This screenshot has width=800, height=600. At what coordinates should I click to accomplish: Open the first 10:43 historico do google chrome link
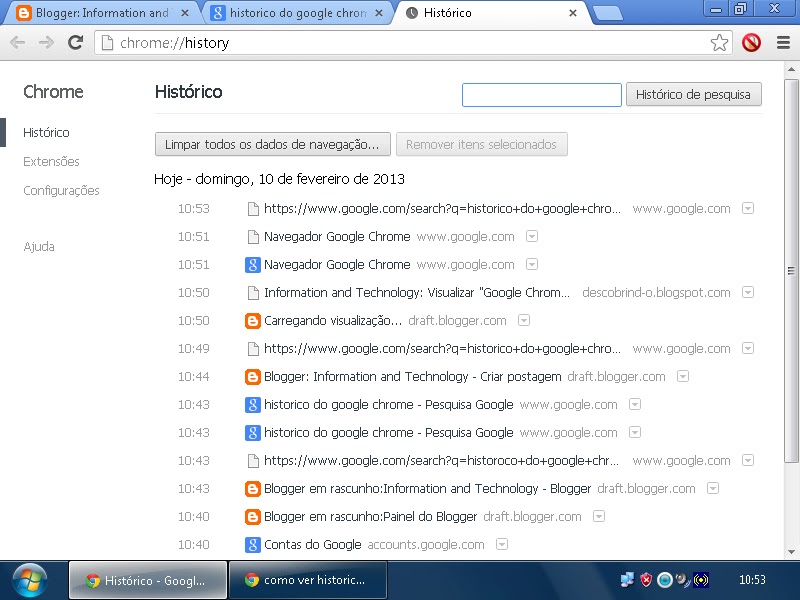[388, 405]
